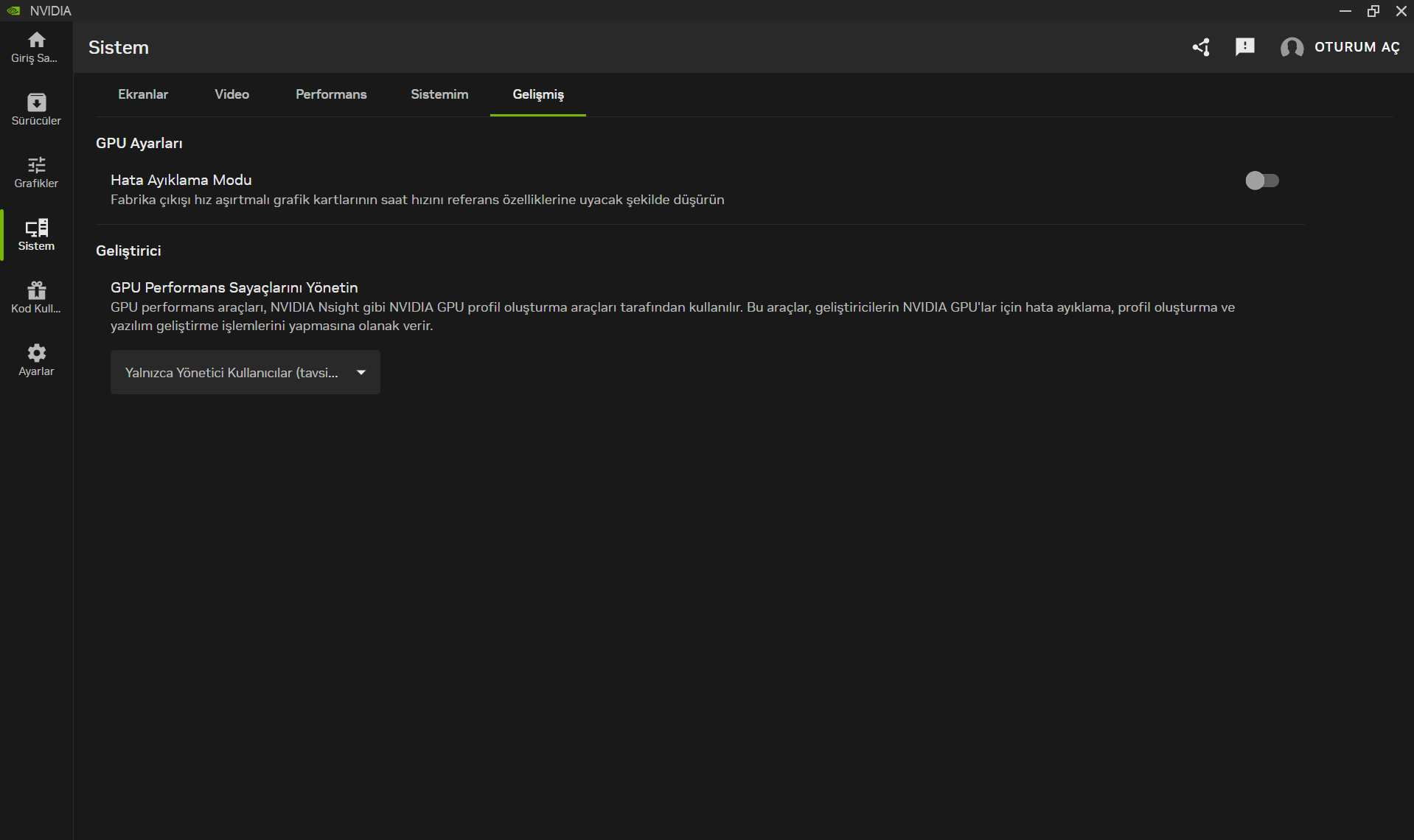Switch to the Video tab
The height and width of the screenshot is (840, 1414).
coord(231,94)
